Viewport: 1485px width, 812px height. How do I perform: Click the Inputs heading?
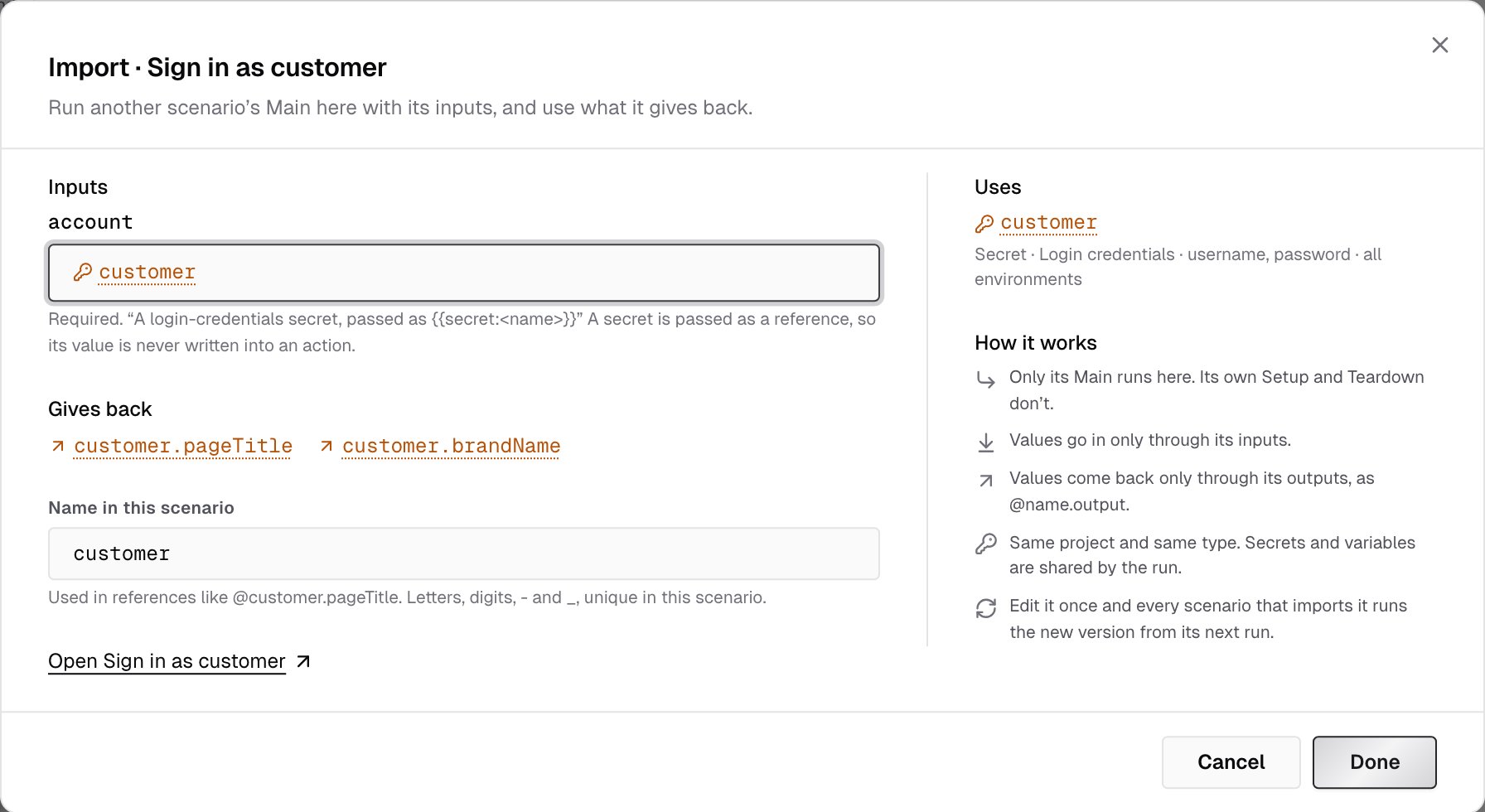point(78,187)
